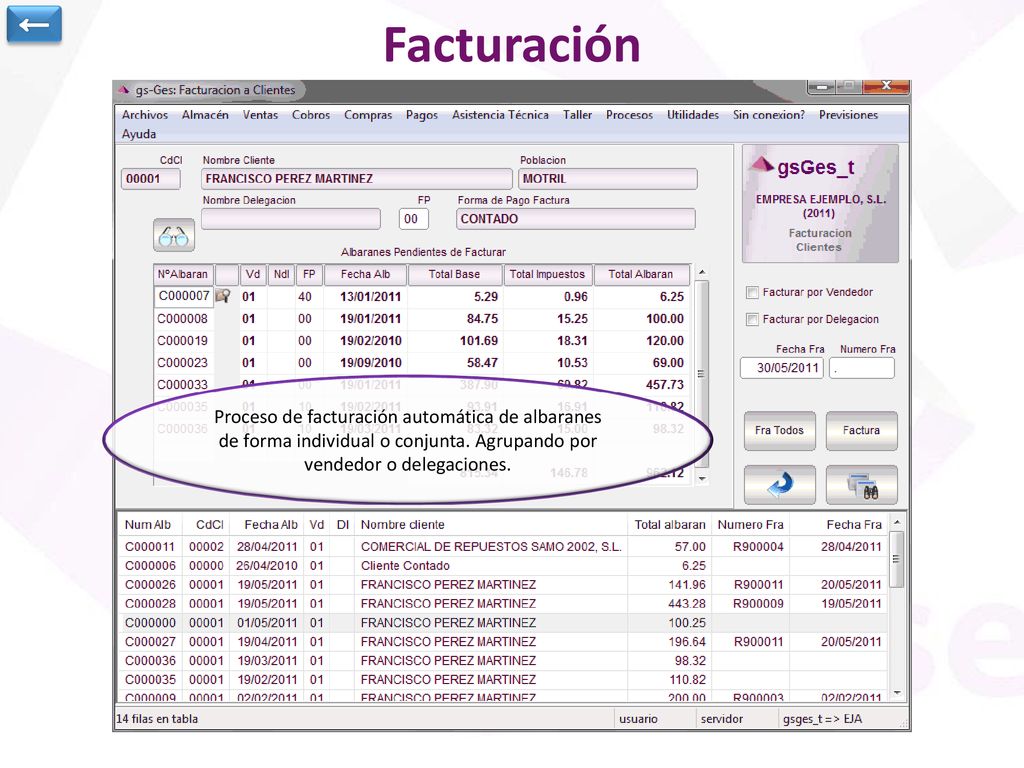Select lower row C000036
Image resolution: width=1024 pixels, height=768 pixels.
coord(503,660)
